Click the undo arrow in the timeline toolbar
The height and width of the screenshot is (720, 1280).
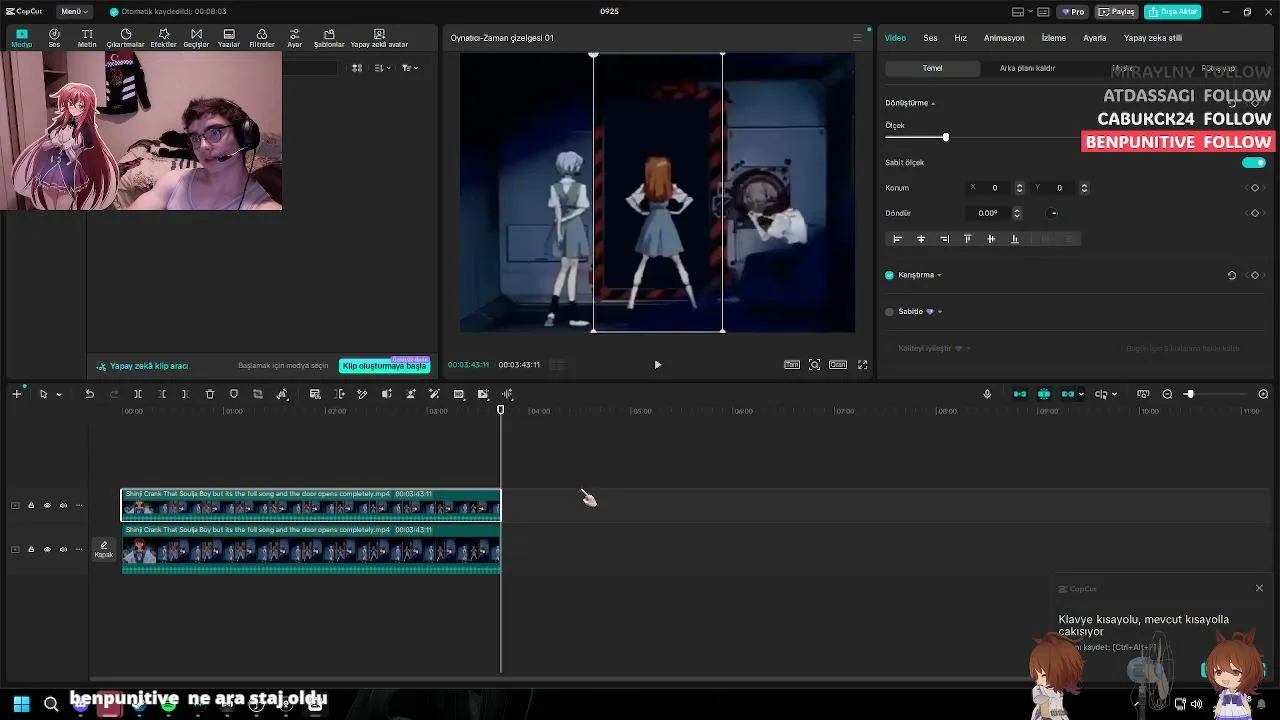click(x=89, y=394)
